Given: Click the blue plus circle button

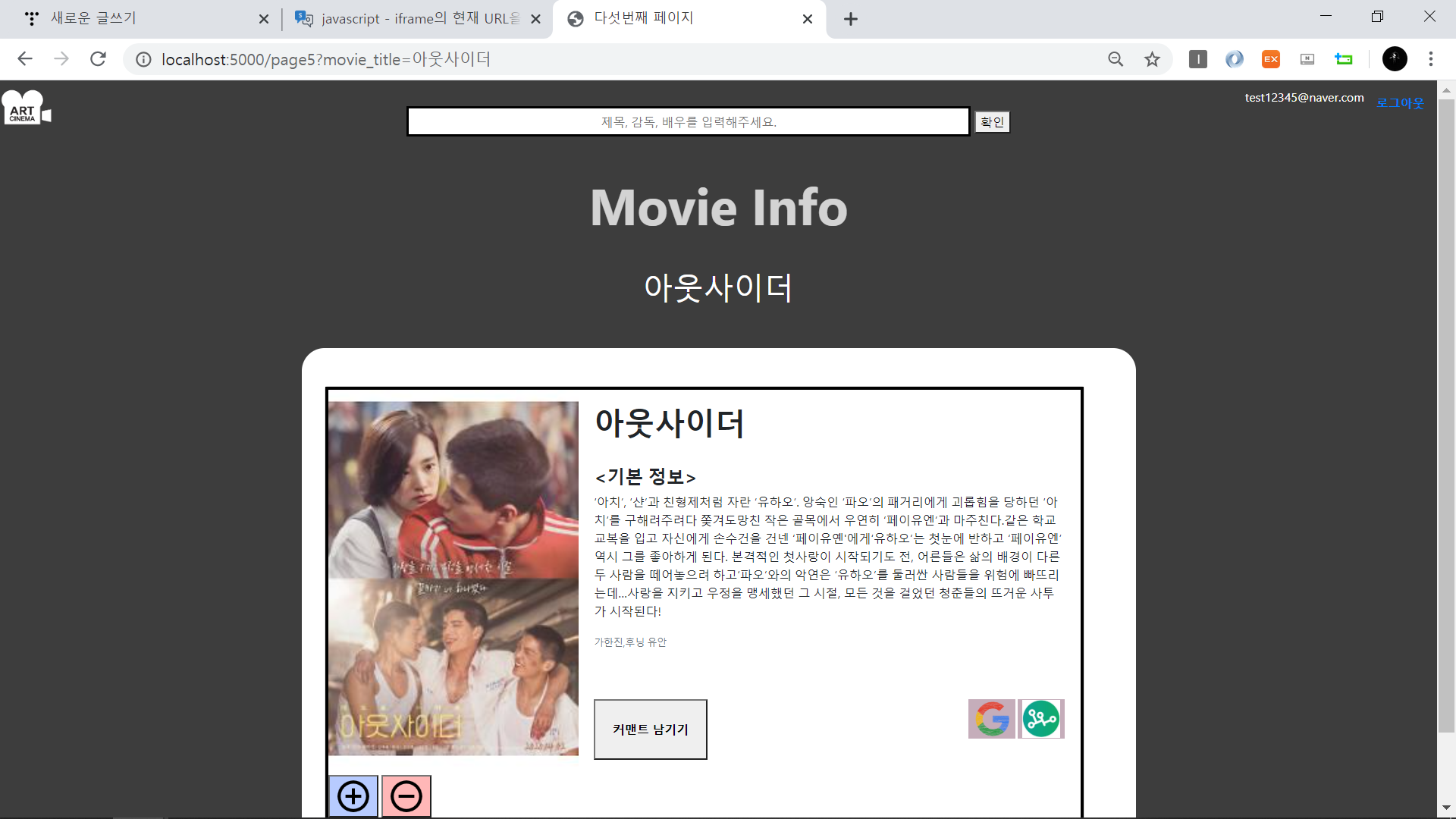Looking at the screenshot, I should [x=353, y=795].
